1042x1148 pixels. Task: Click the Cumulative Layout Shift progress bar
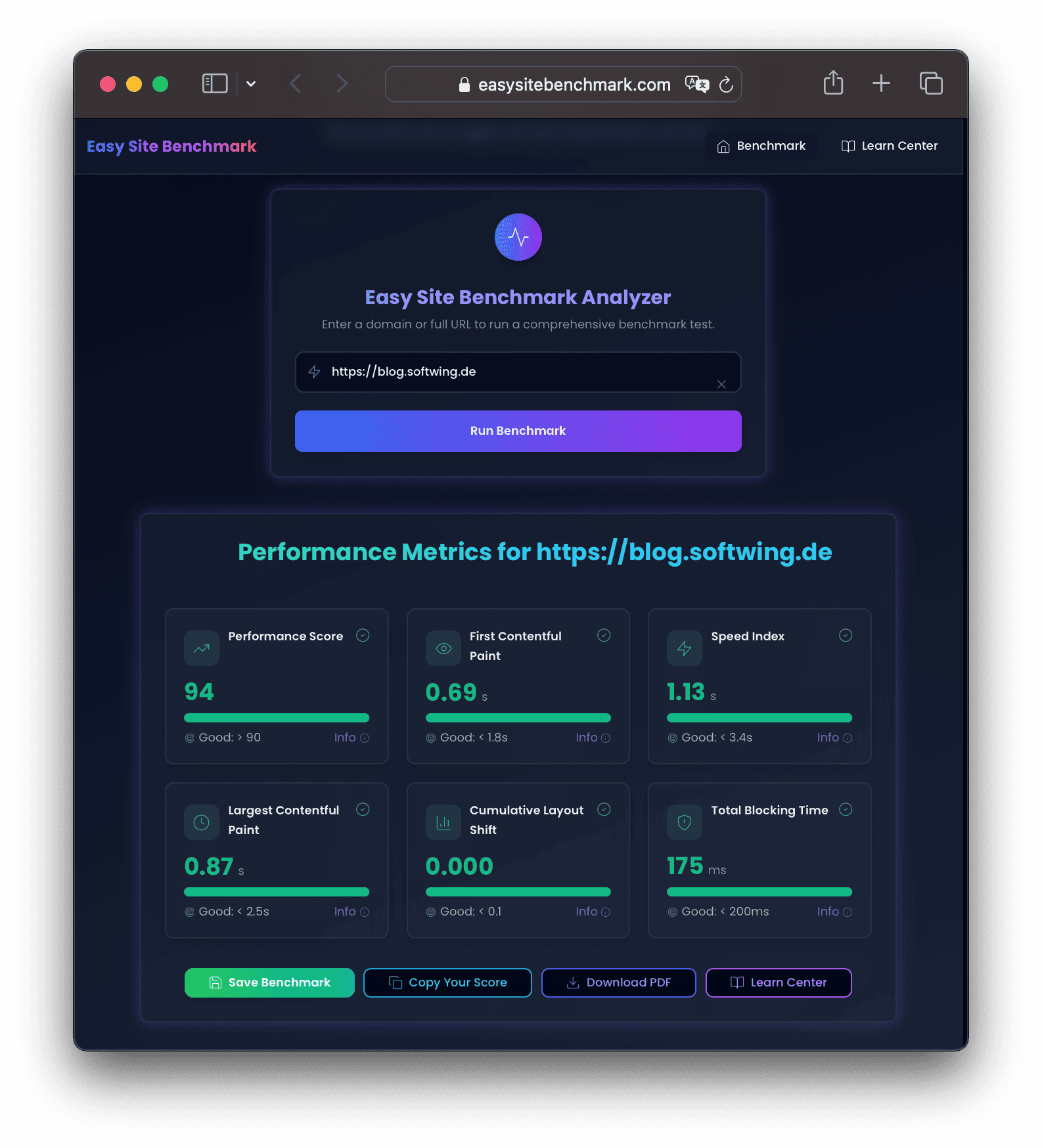518,892
